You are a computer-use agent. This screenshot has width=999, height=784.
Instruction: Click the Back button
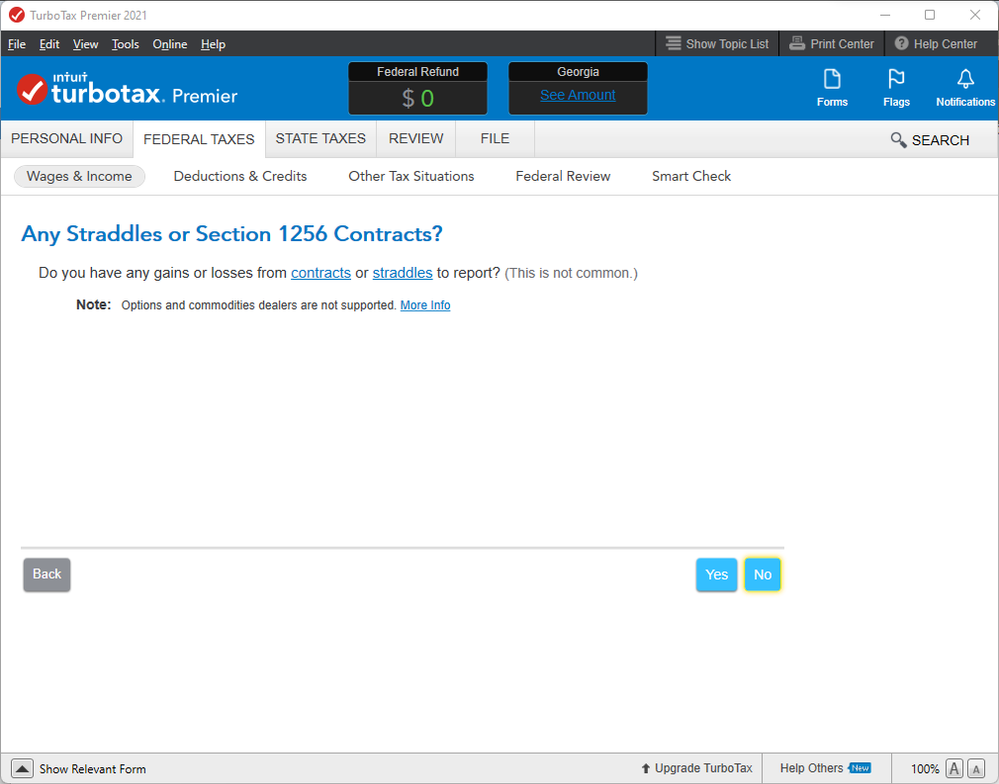click(x=47, y=574)
